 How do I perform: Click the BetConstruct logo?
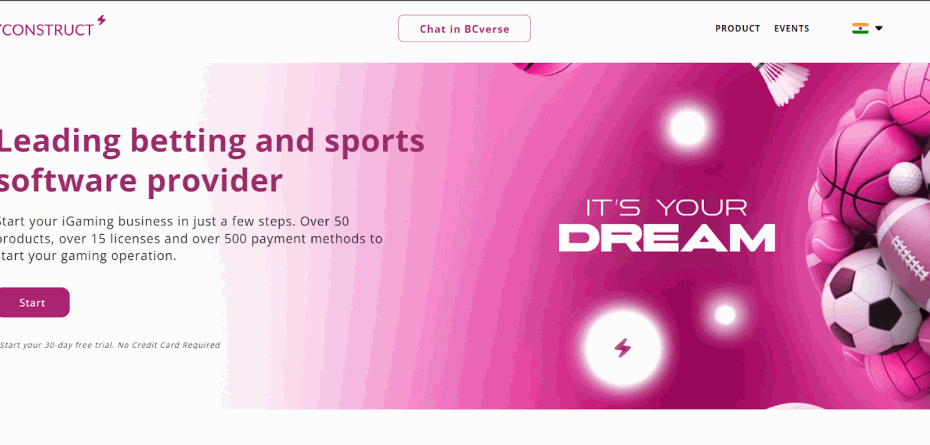[52, 27]
